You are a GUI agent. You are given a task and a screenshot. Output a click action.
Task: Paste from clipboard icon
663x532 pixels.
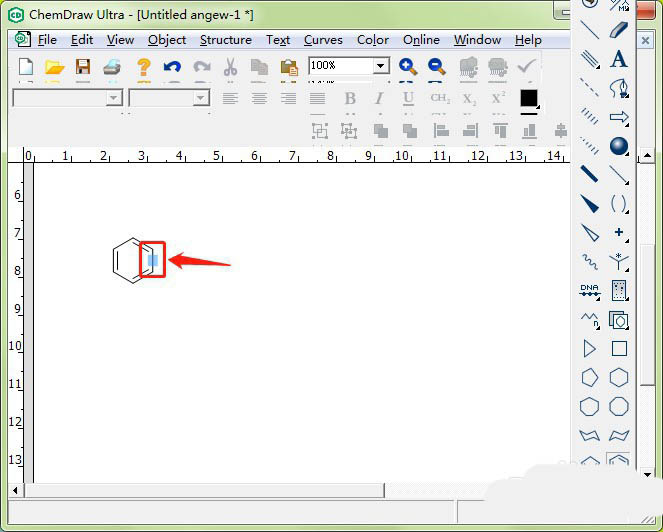(289, 67)
